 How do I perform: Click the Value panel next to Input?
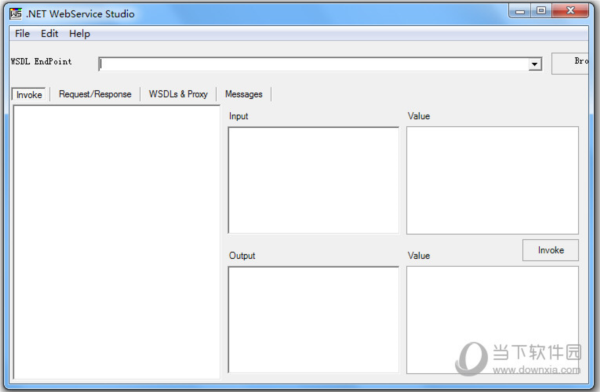(492, 180)
